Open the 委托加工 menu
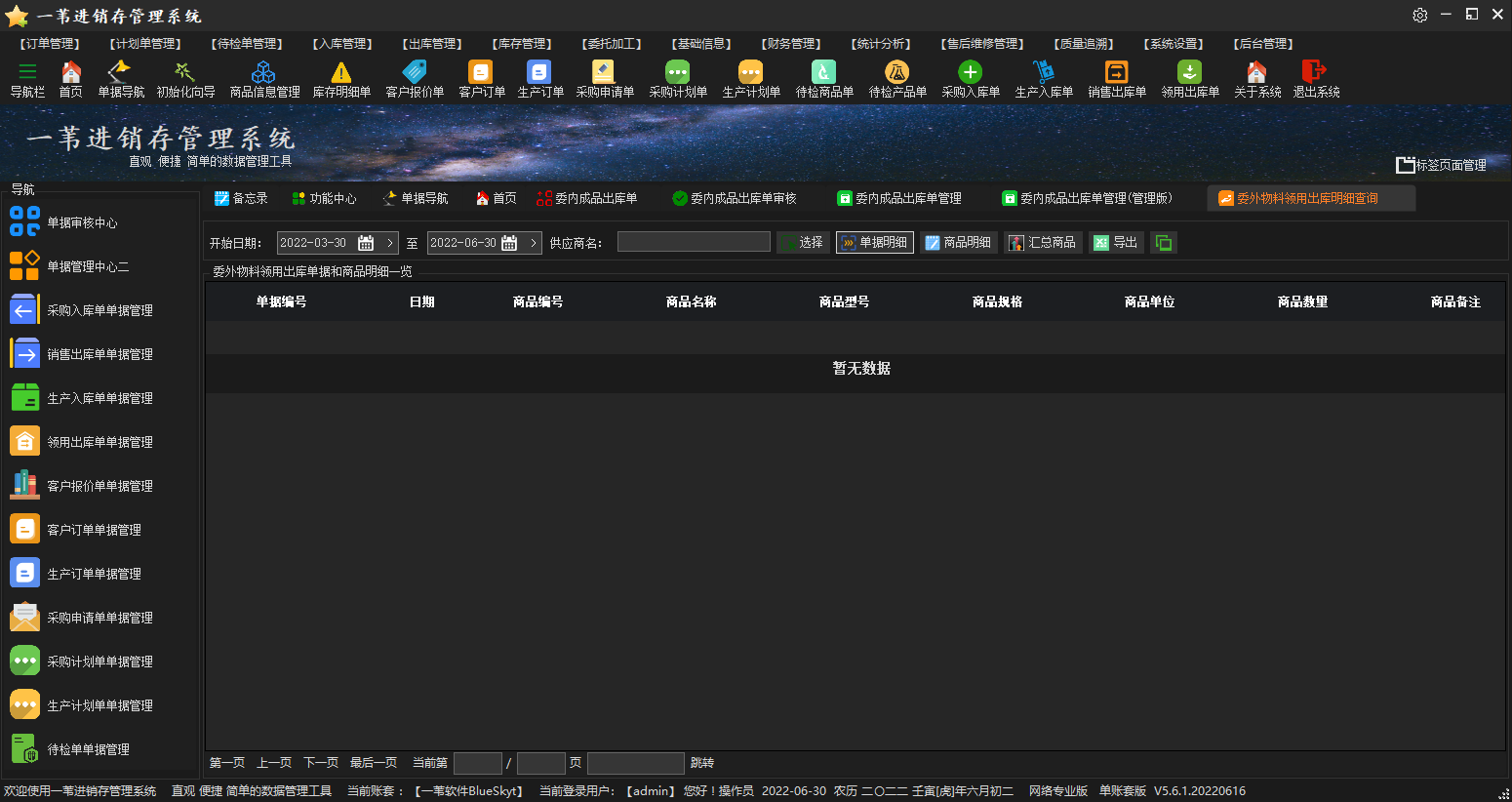 [x=612, y=44]
